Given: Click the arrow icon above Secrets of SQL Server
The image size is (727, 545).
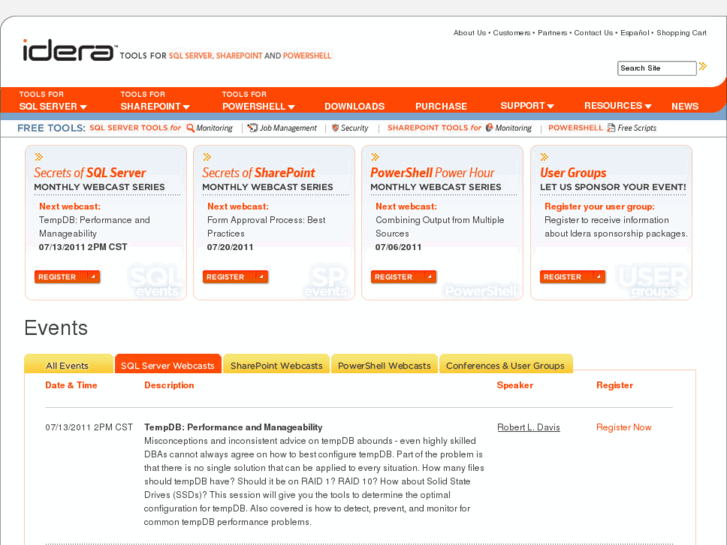Looking at the screenshot, I should (39, 157).
